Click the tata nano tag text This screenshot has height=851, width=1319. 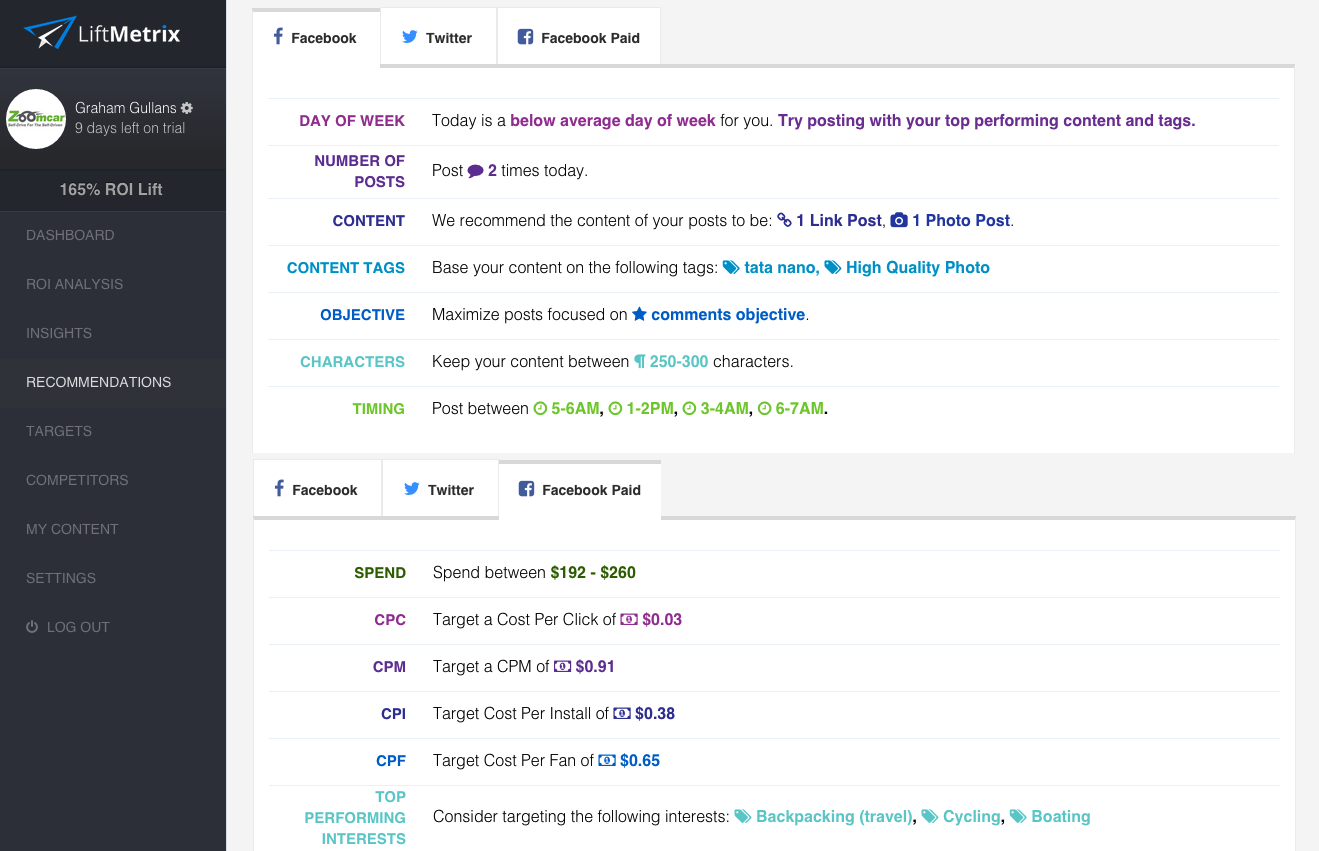click(x=782, y=267)
